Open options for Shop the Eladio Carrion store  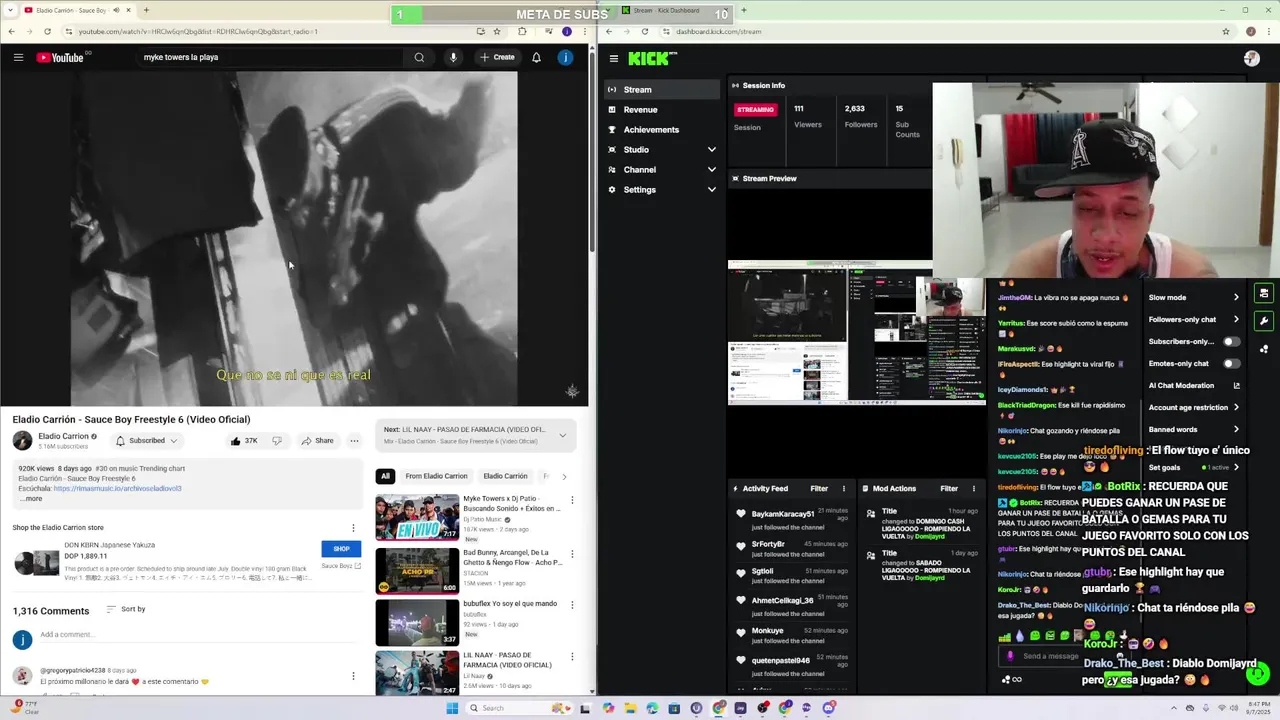click(x=353, y=528)
